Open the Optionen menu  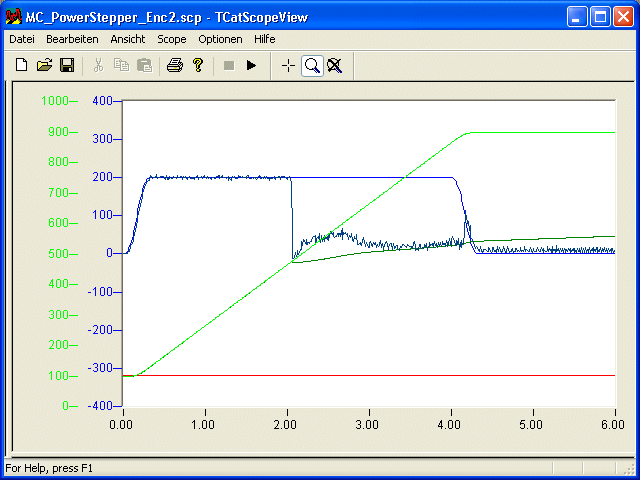click(220, 39)
